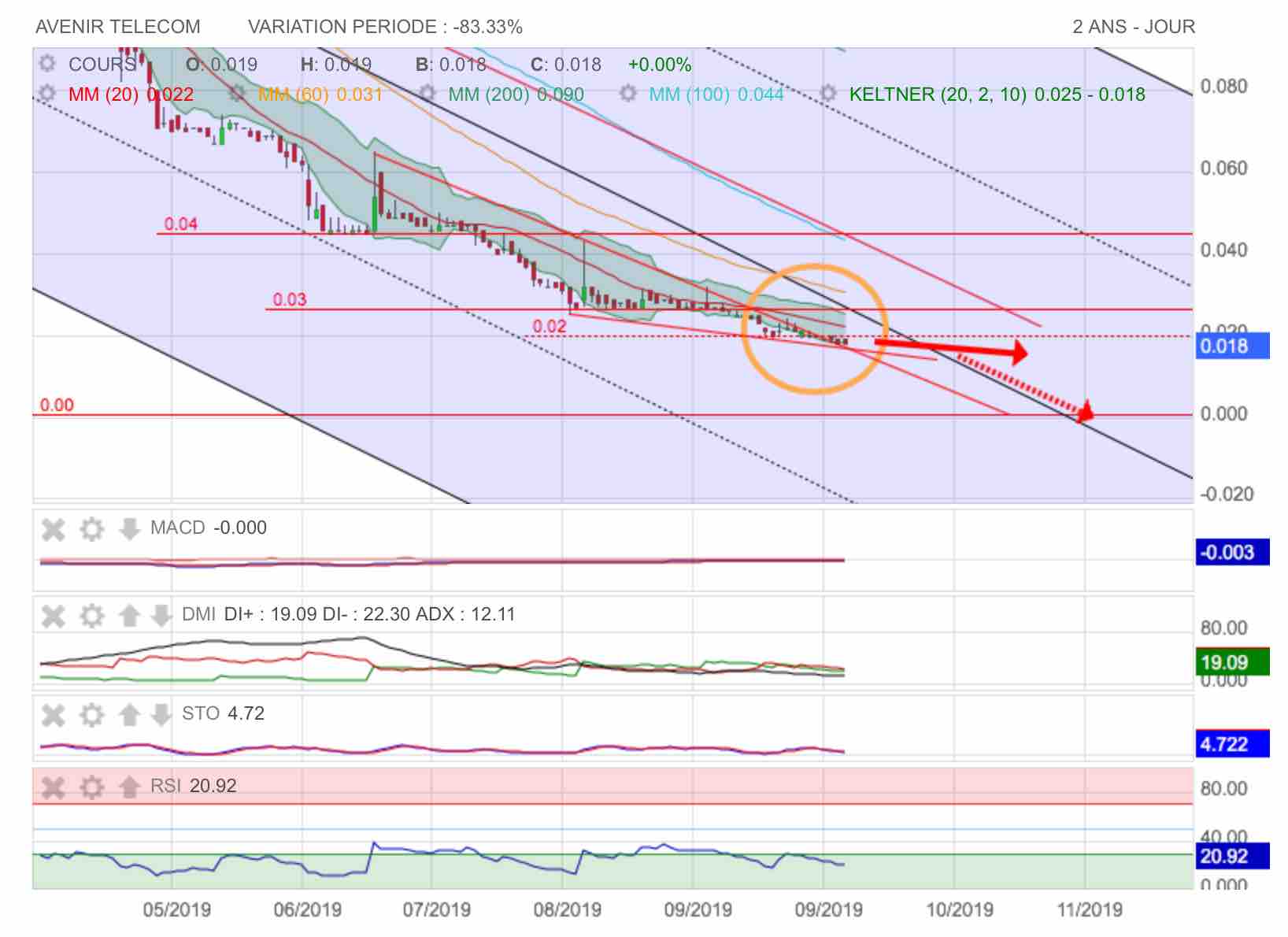Viewport: 1288px width, 937px height.
Task: Open RSI indicator settings gear
Action: point(92,787)
